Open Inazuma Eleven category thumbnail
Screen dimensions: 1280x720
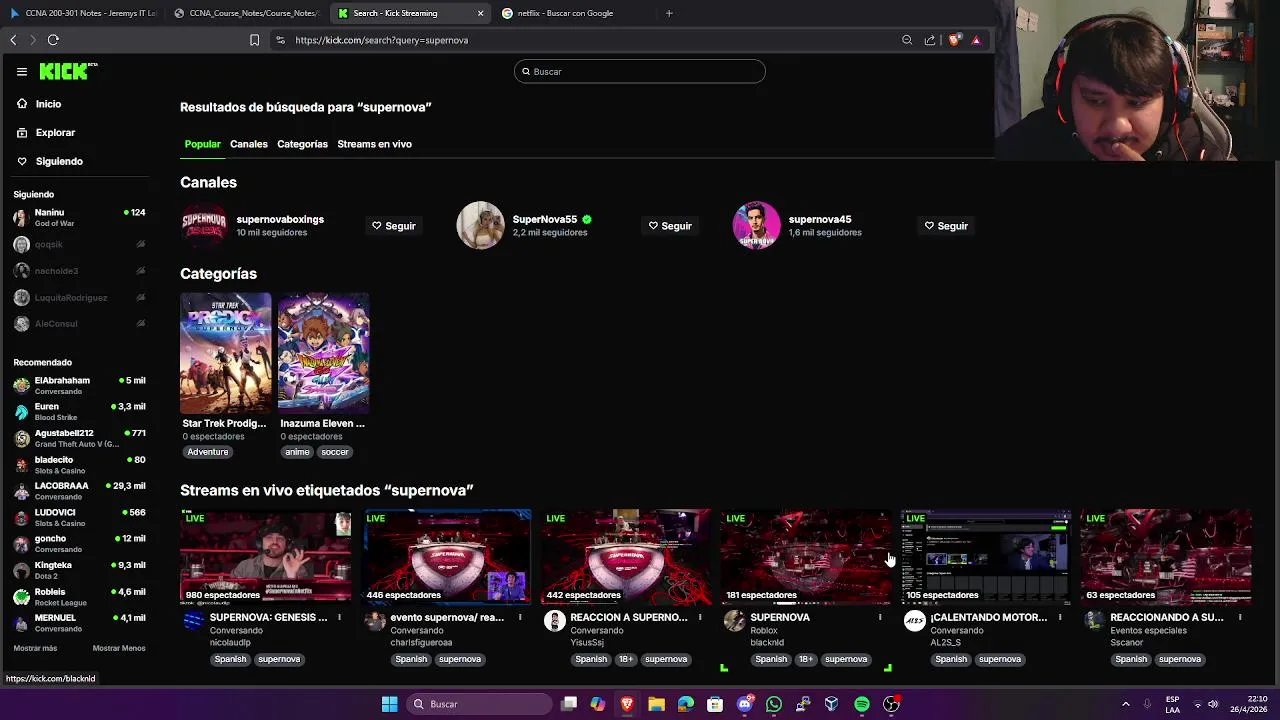[323, 353]
